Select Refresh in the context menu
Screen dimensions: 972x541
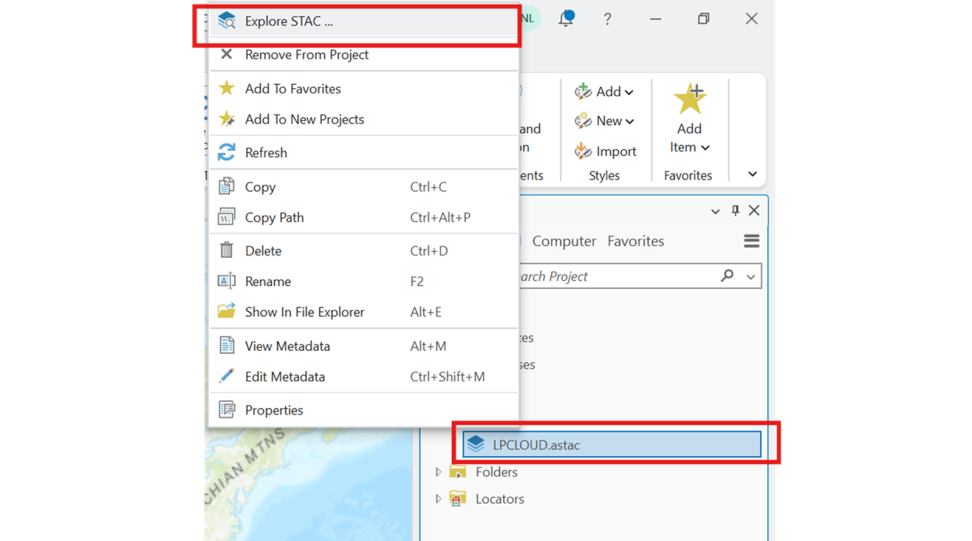(363, 152)
